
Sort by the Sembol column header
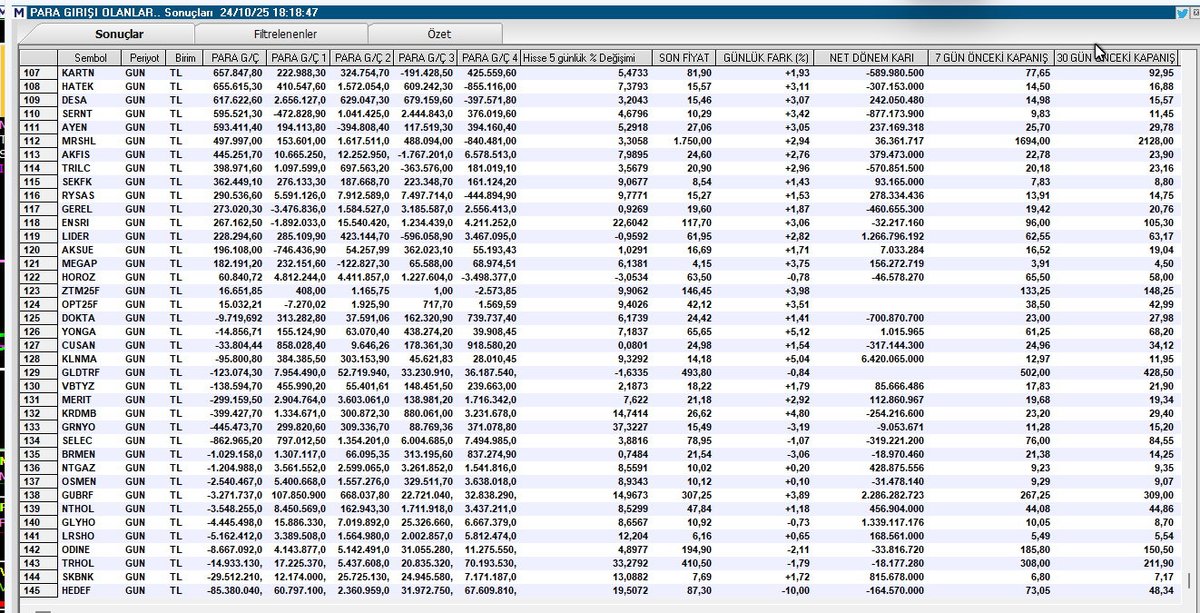tap(88, 58)
